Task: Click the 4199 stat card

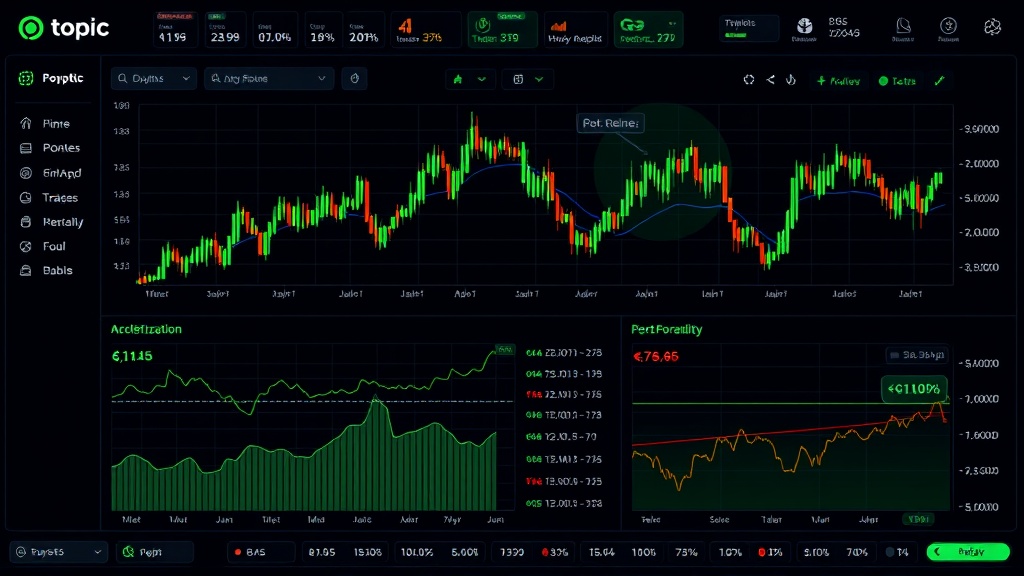Action: click(176, 29)
